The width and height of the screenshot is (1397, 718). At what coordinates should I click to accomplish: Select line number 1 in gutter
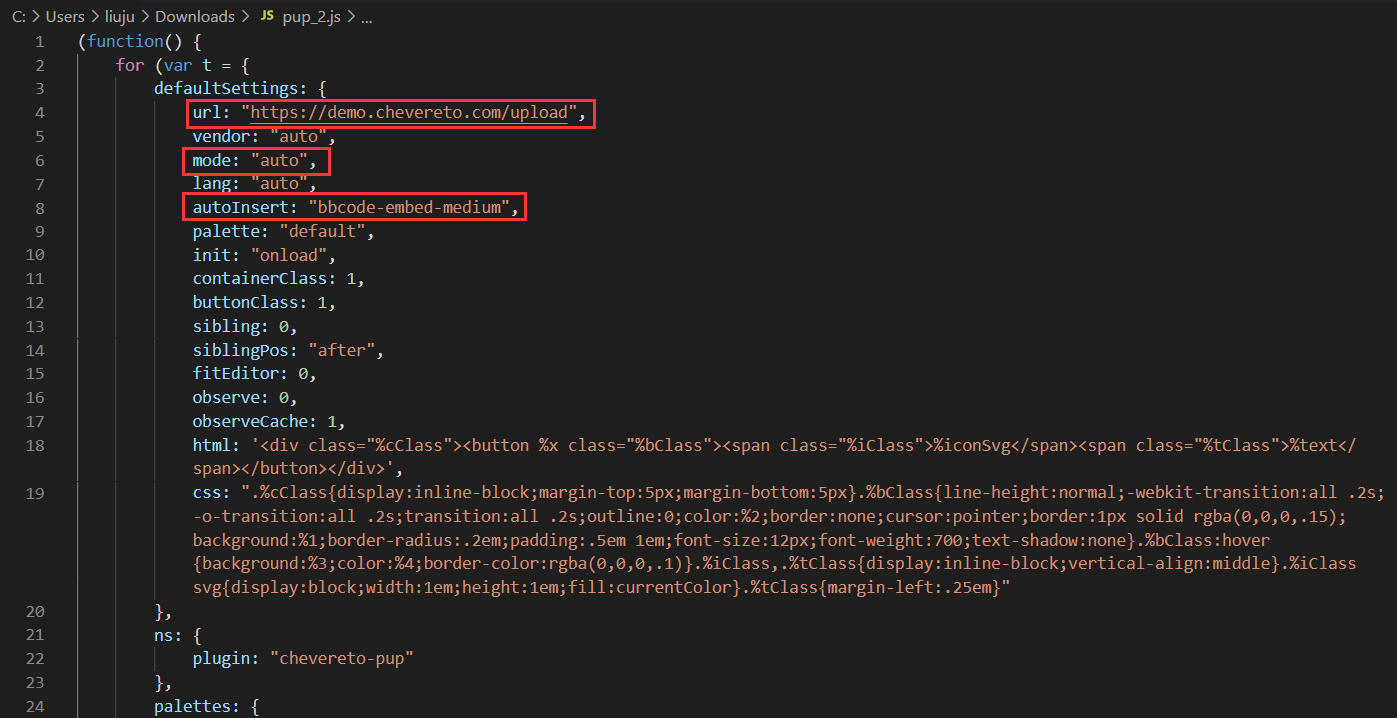[x=39, y=41]
